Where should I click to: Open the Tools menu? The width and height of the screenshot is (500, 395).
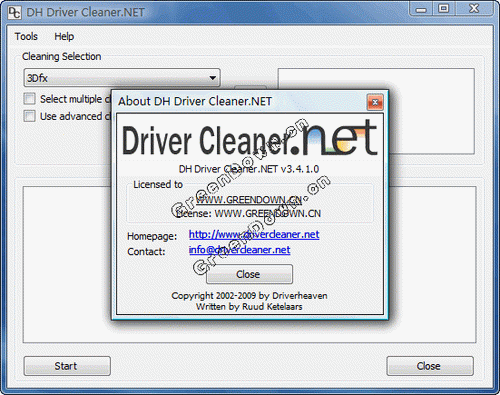(x=26, y=36)
